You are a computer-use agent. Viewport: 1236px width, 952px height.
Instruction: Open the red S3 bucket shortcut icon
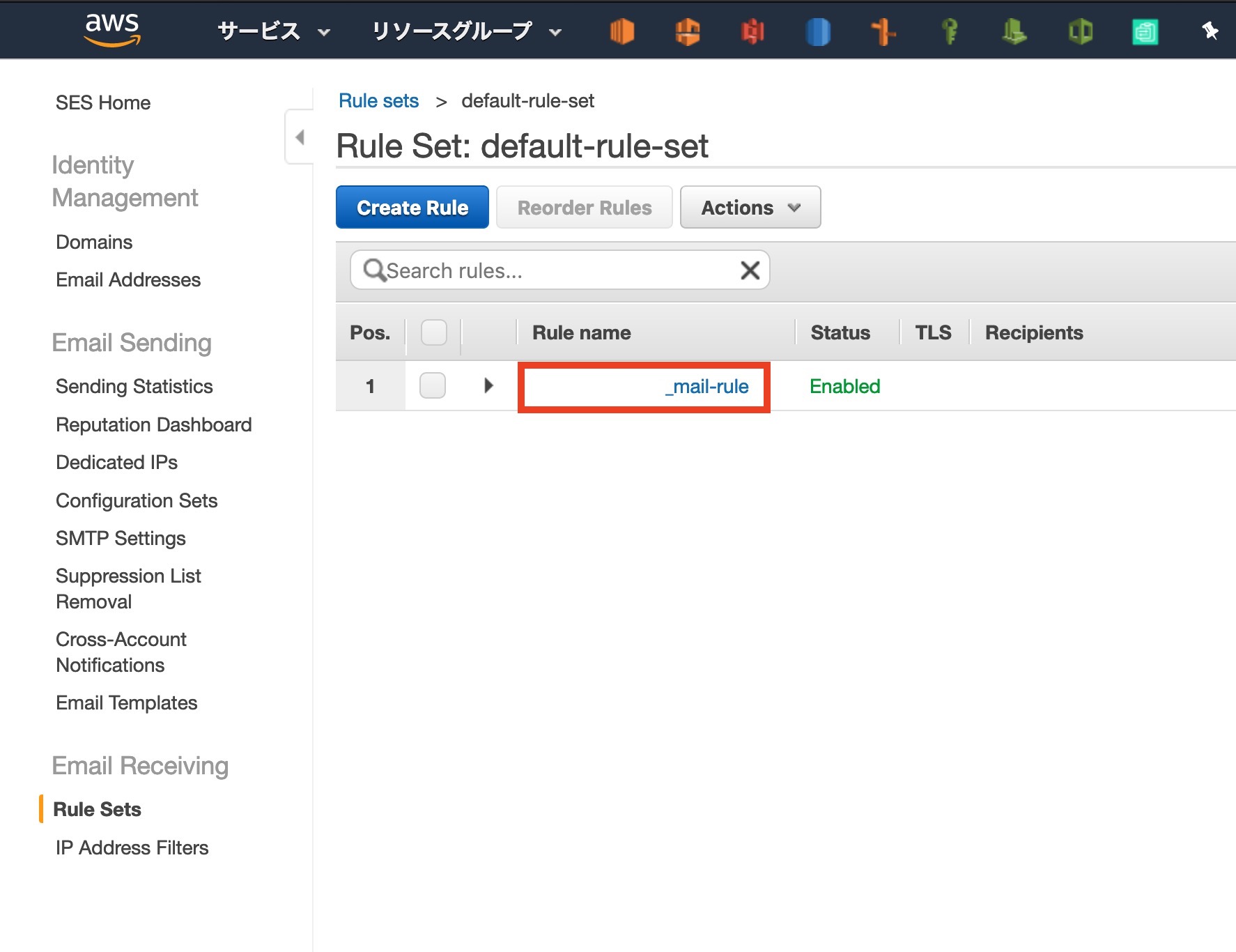point(752,31)
